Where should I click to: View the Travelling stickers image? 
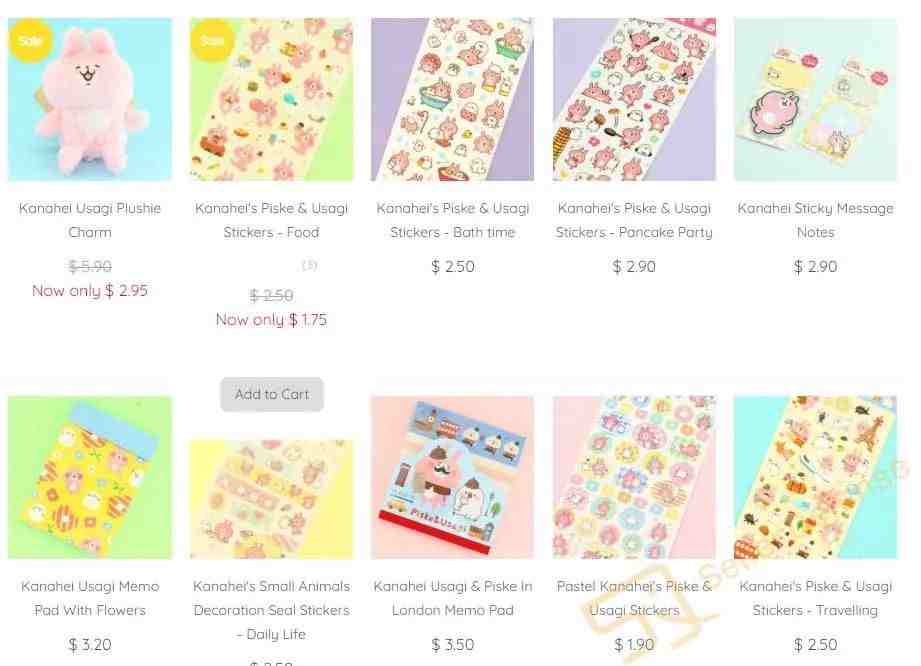[815, 477]
